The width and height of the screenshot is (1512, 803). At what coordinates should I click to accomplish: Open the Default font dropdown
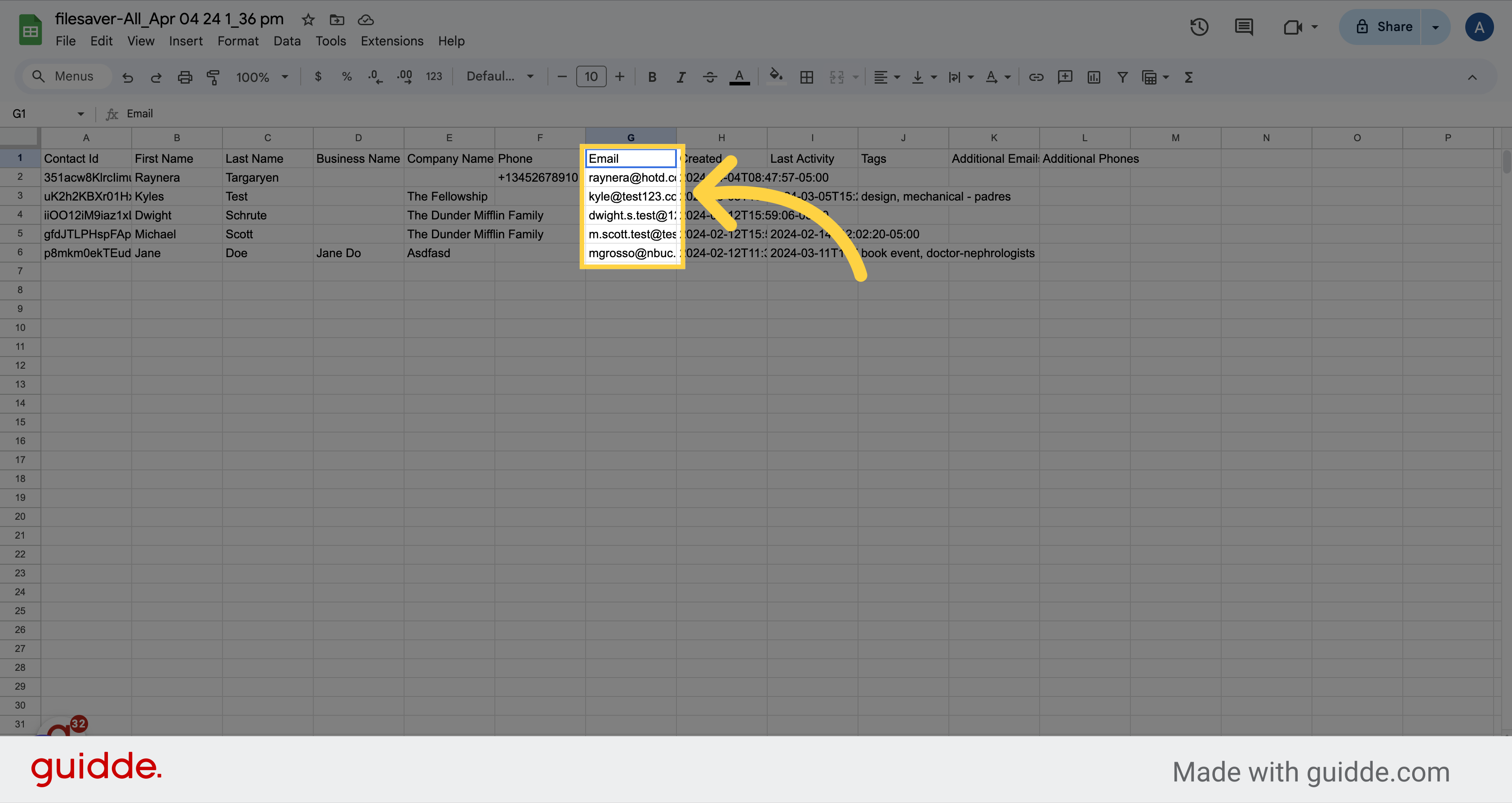(x=500, y=76)
